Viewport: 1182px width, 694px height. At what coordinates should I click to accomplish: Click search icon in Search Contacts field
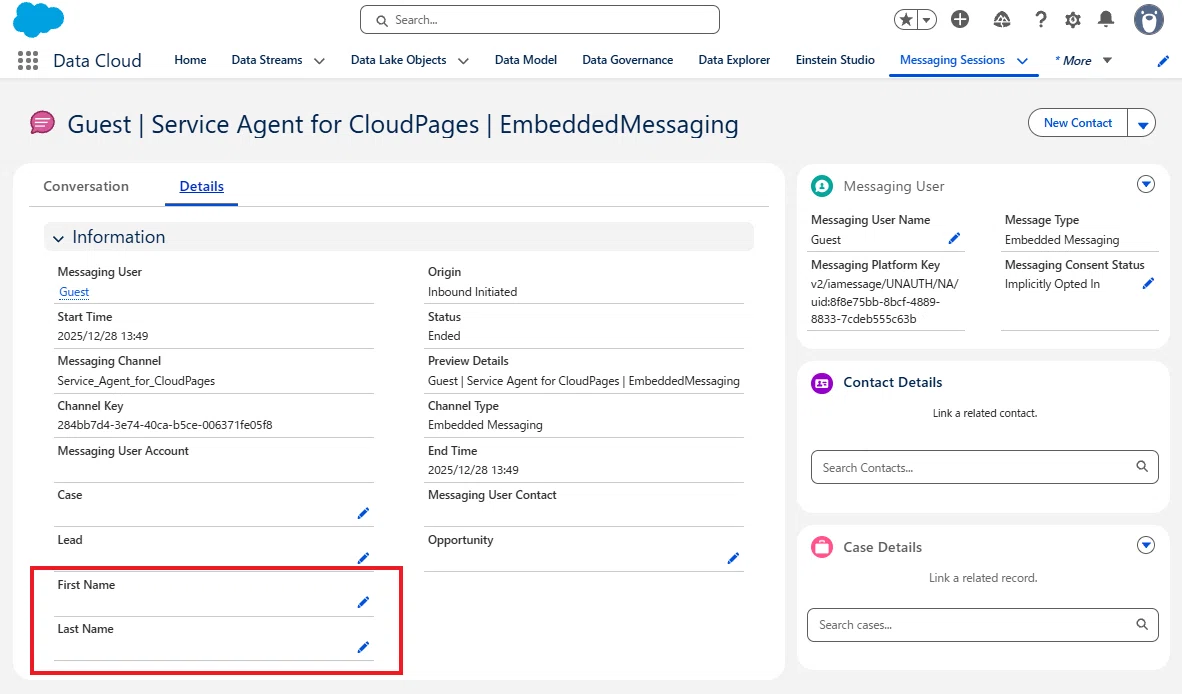(1142, 466)
